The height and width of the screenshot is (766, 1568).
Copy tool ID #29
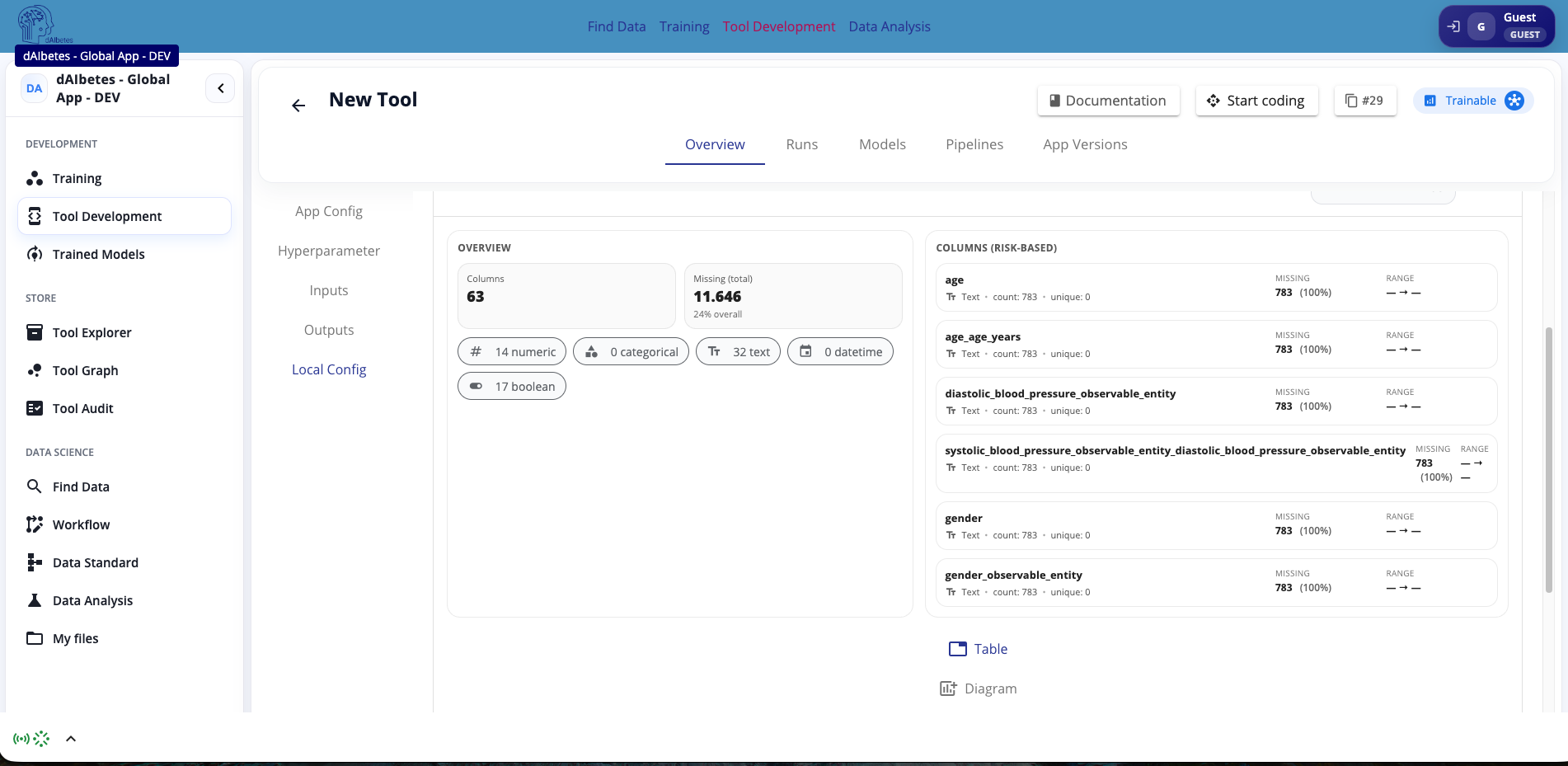point(1364,101)
